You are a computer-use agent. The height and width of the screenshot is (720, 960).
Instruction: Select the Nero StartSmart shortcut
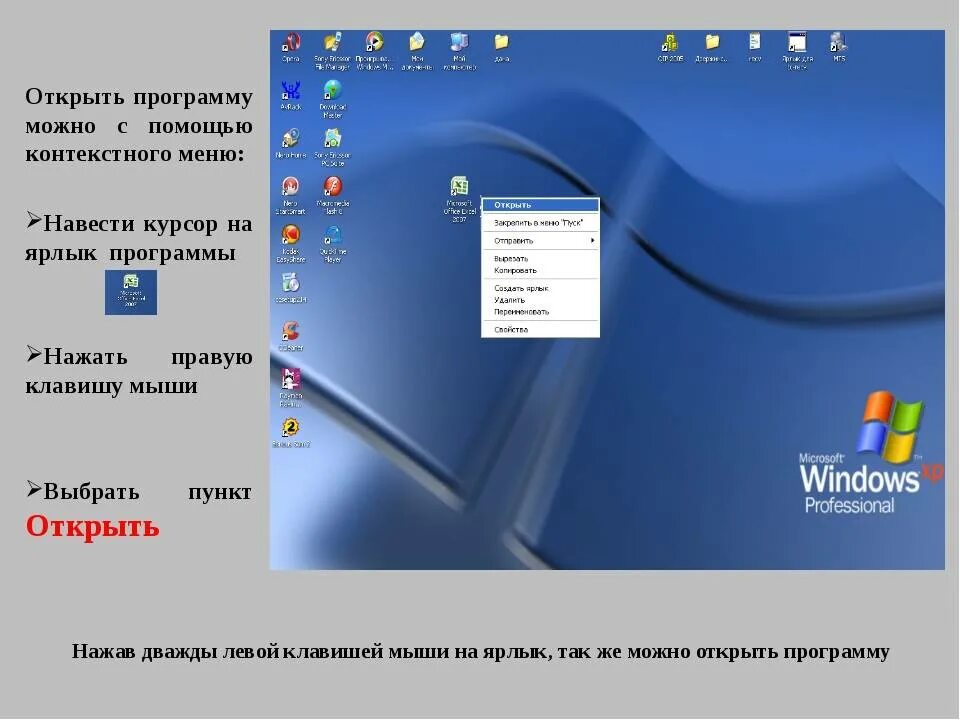[x=291, y=195]
